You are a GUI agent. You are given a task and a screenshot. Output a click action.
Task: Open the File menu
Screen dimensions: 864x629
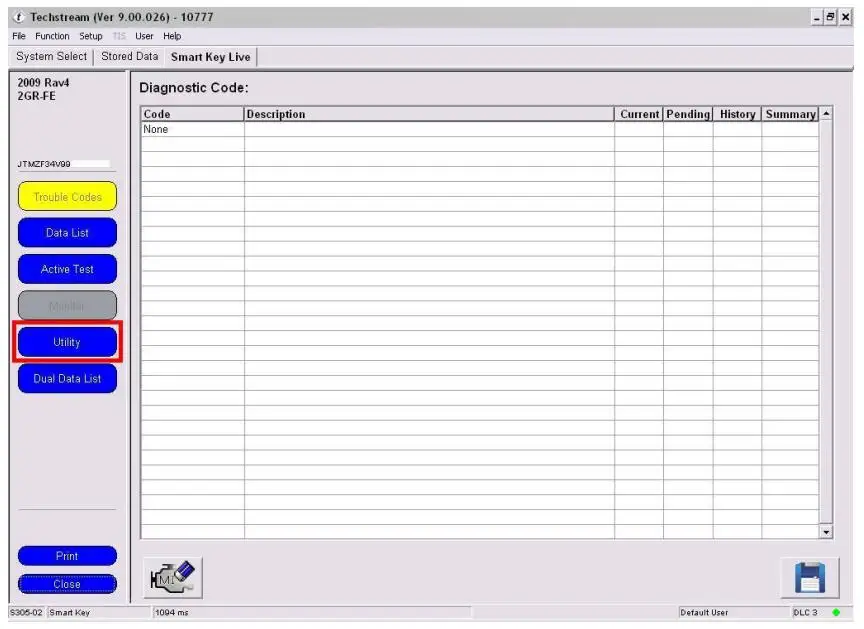pyautogui.click(x=19, y=36)
